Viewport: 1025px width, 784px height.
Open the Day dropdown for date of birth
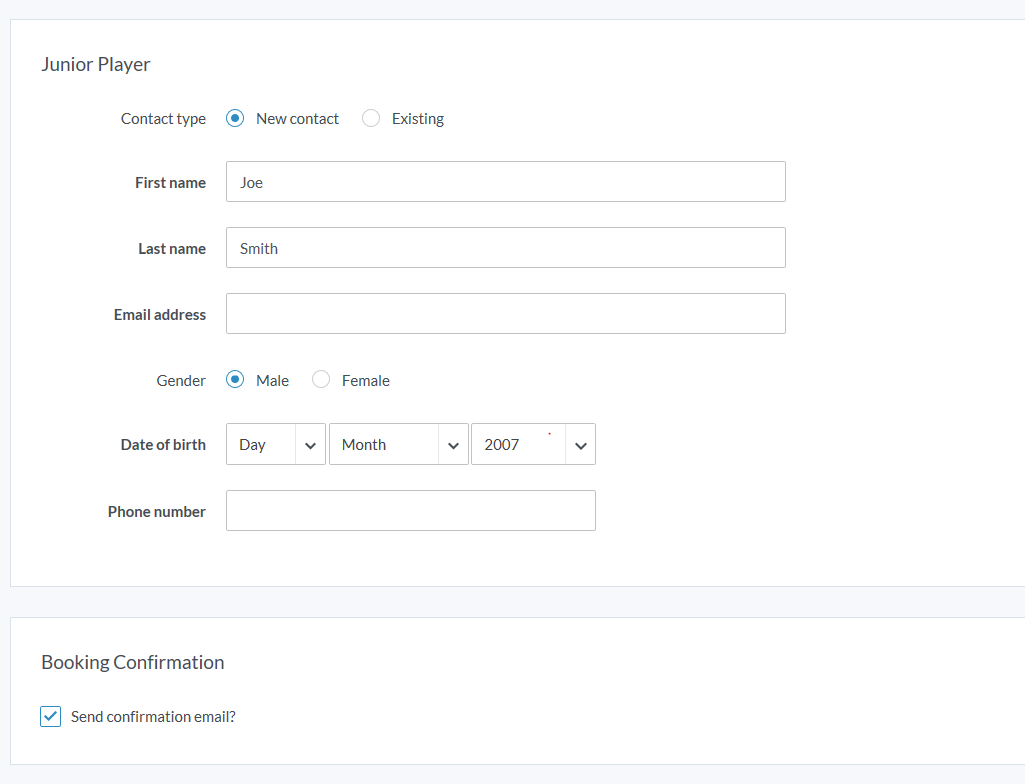coord(276,445)
